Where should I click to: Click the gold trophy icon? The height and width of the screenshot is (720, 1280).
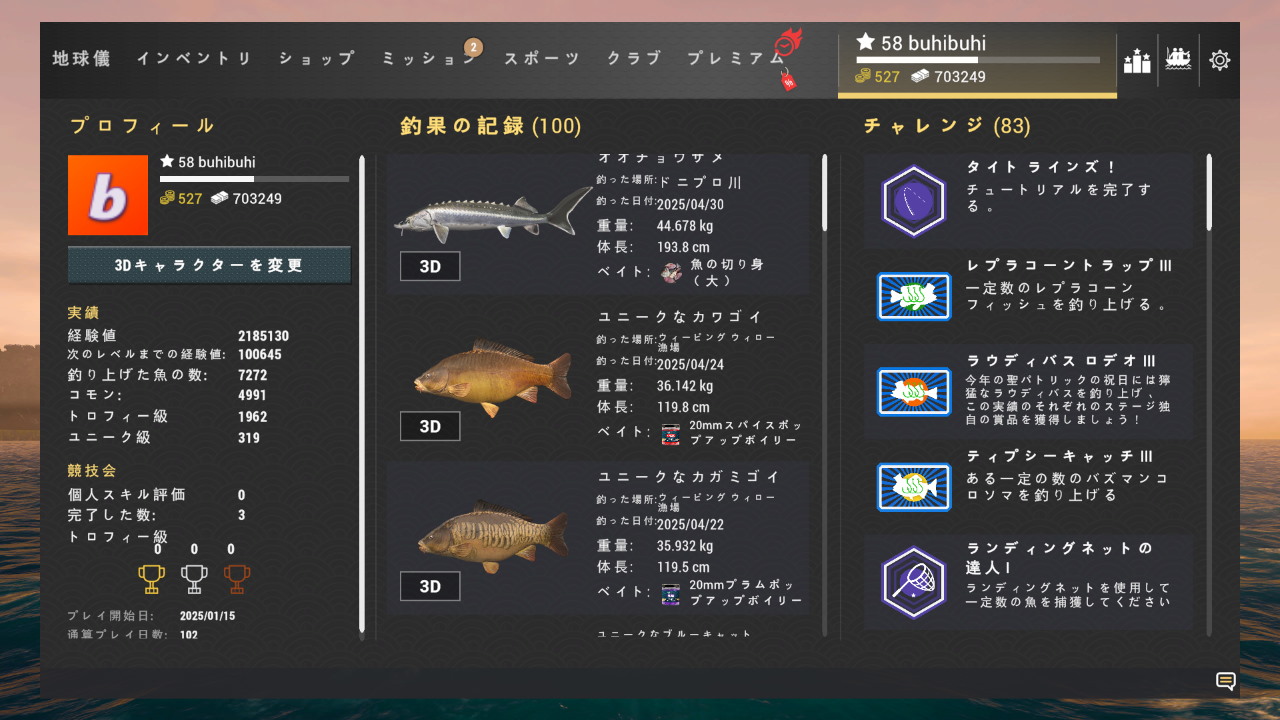151,579
